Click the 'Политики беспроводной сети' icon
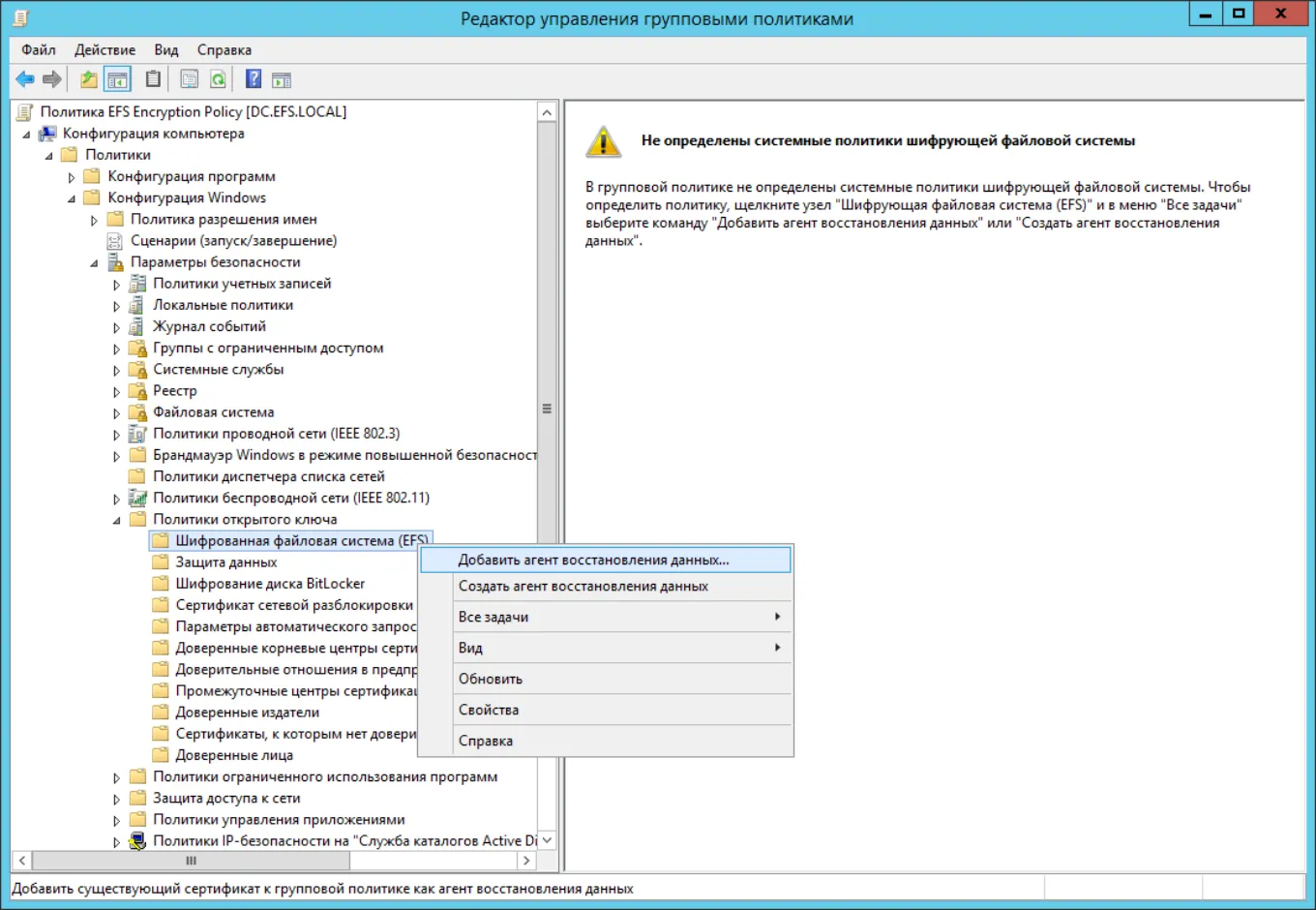This screenshot has width=1316, height=910. tap(138, 499)
